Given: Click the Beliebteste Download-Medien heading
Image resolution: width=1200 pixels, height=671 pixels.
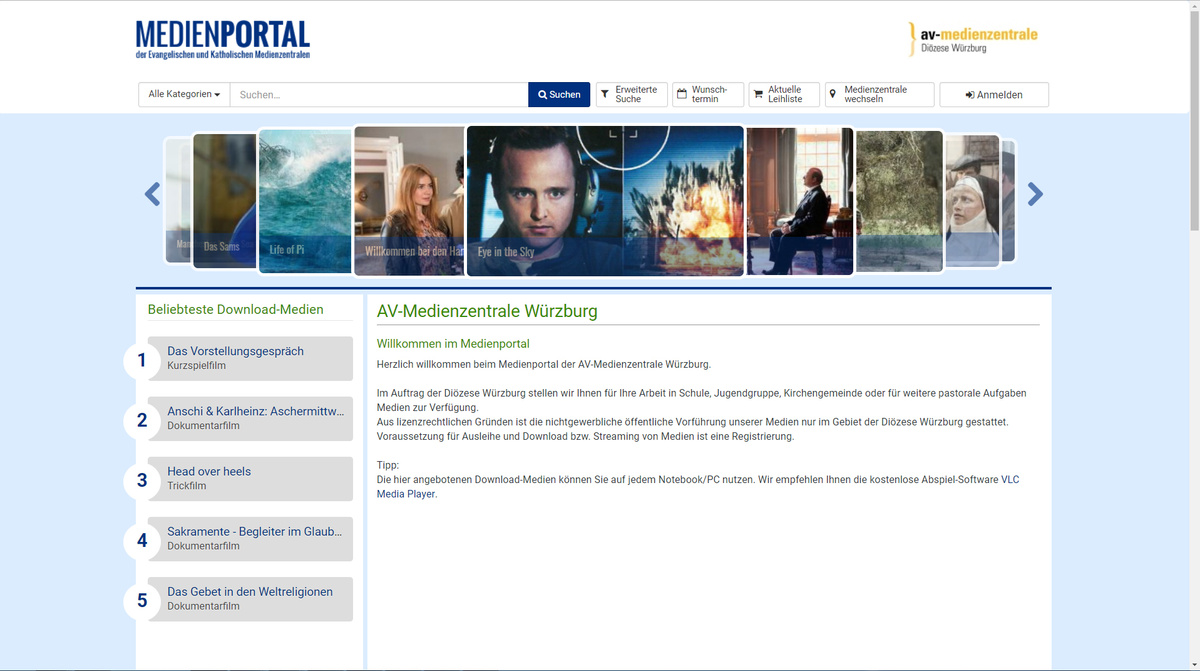Looking at the screenshot, I should tap(236, 310).
